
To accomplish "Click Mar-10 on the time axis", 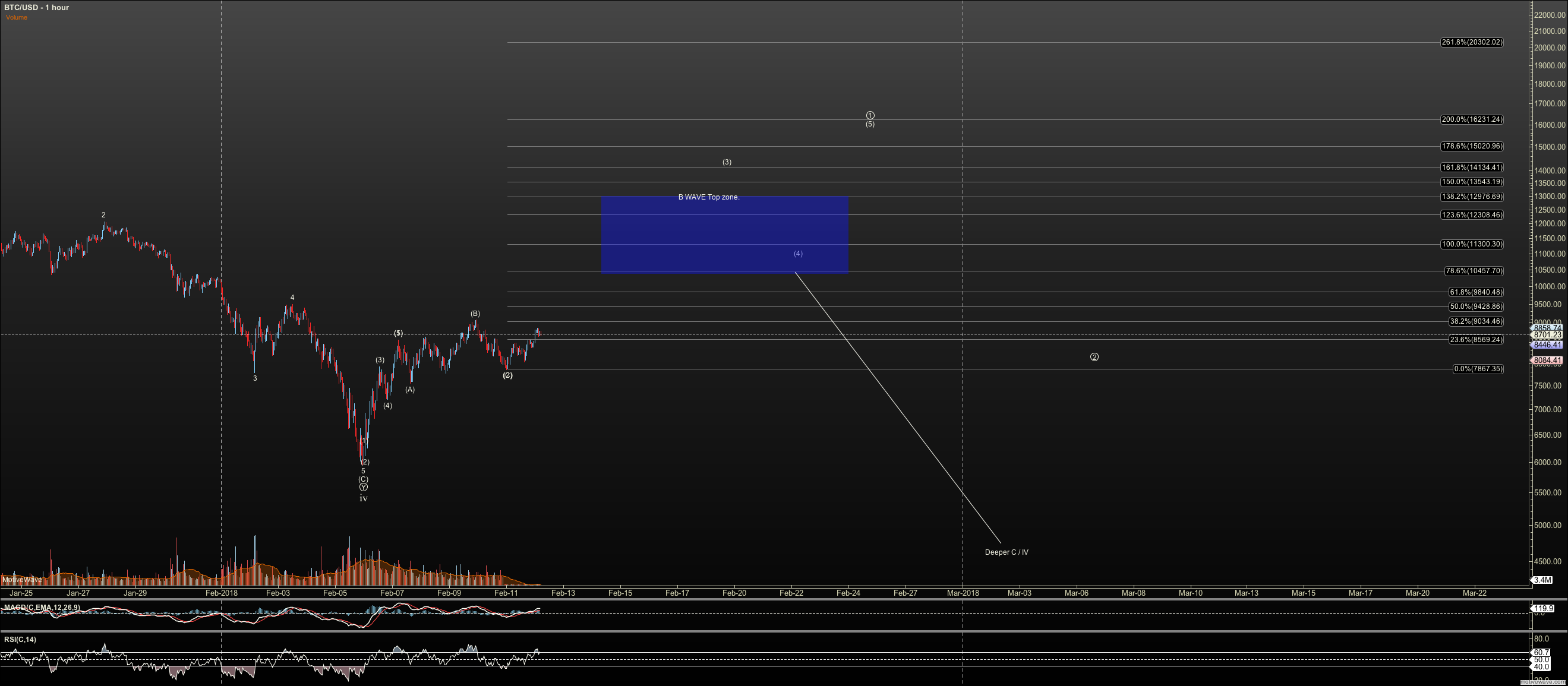I will 1190,593.
